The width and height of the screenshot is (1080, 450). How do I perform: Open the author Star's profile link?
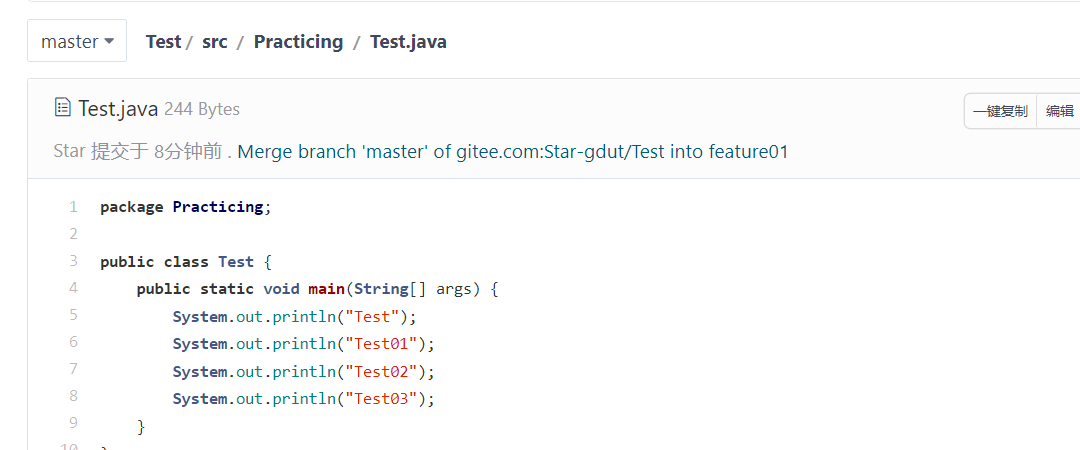click(x=68, y=152)
